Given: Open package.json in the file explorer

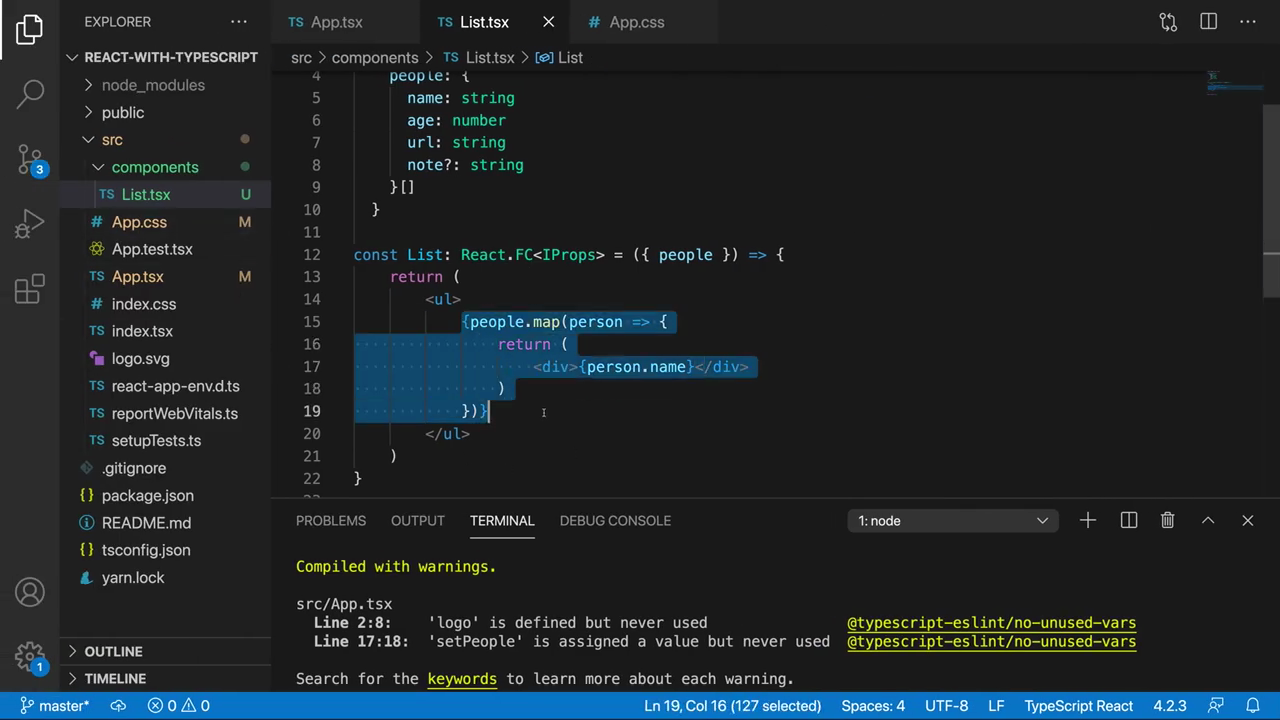Looking at the screenshot, I should (x=165, y=495).
